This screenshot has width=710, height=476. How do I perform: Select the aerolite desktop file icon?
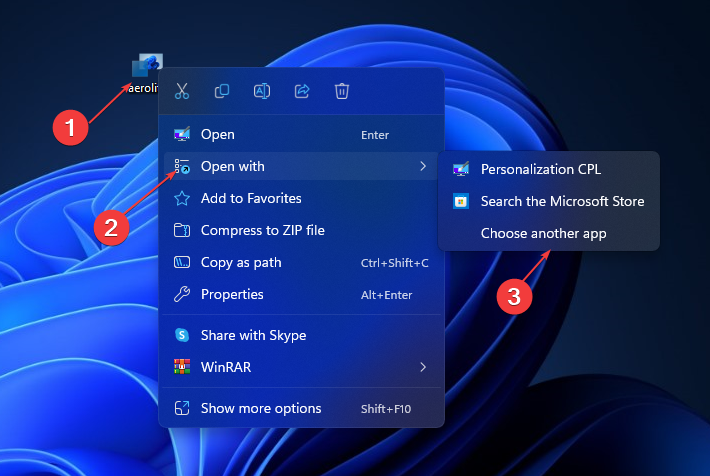[147, 66]
